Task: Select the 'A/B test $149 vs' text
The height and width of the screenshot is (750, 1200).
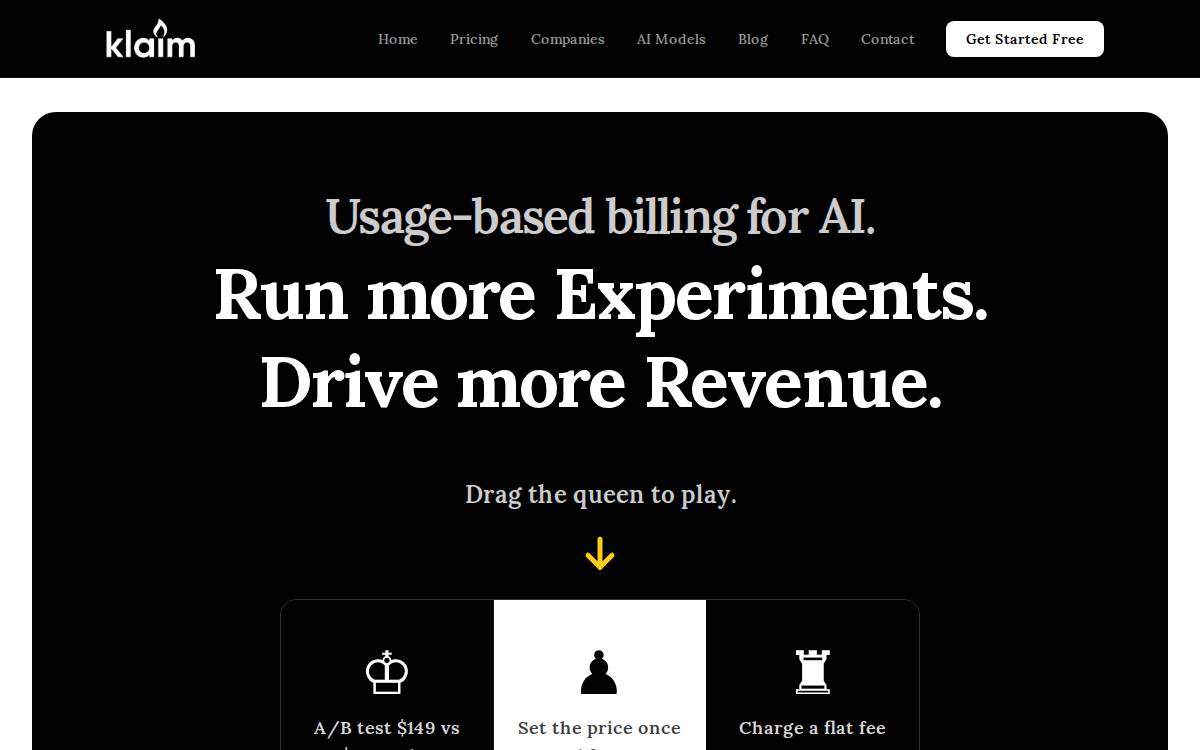Action: [x=387, y=728]
